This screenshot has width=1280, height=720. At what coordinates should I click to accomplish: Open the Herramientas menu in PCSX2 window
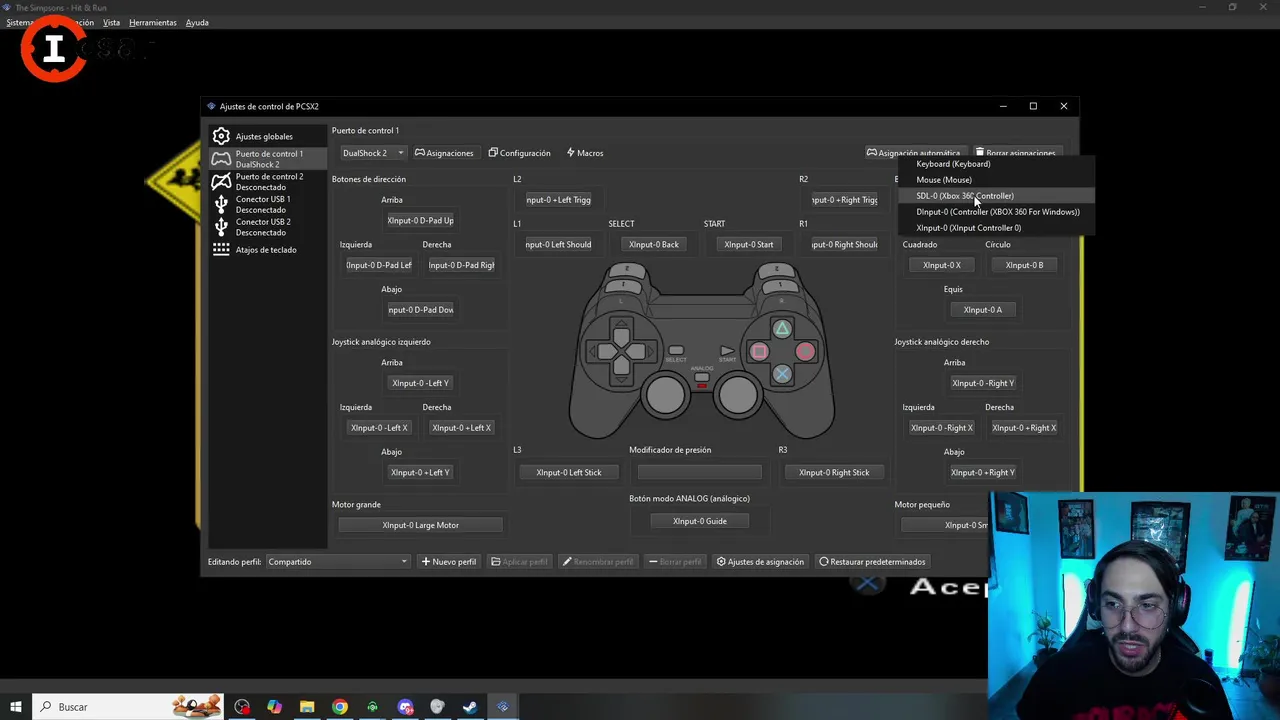pyautogui.click(x=152, y=22)
